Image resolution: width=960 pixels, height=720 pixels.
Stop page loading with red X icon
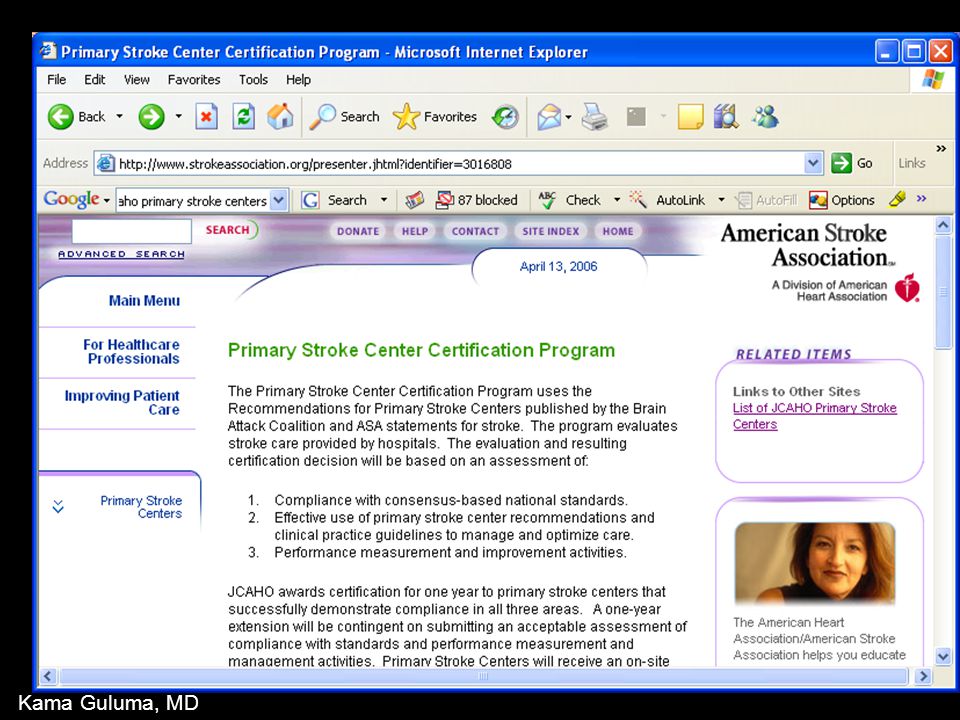click(206, 116)
